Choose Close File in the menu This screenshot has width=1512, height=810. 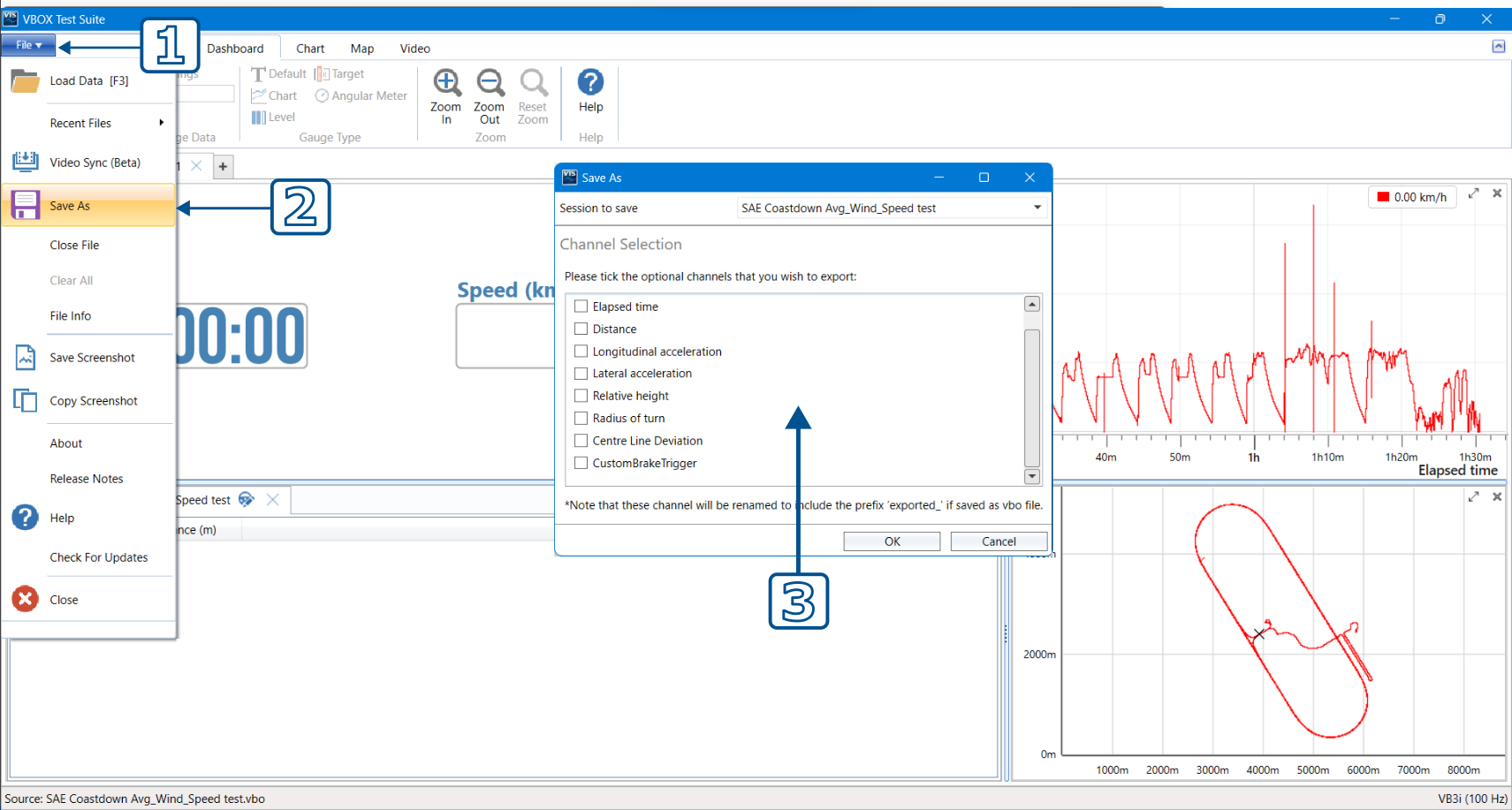[74, 246]
